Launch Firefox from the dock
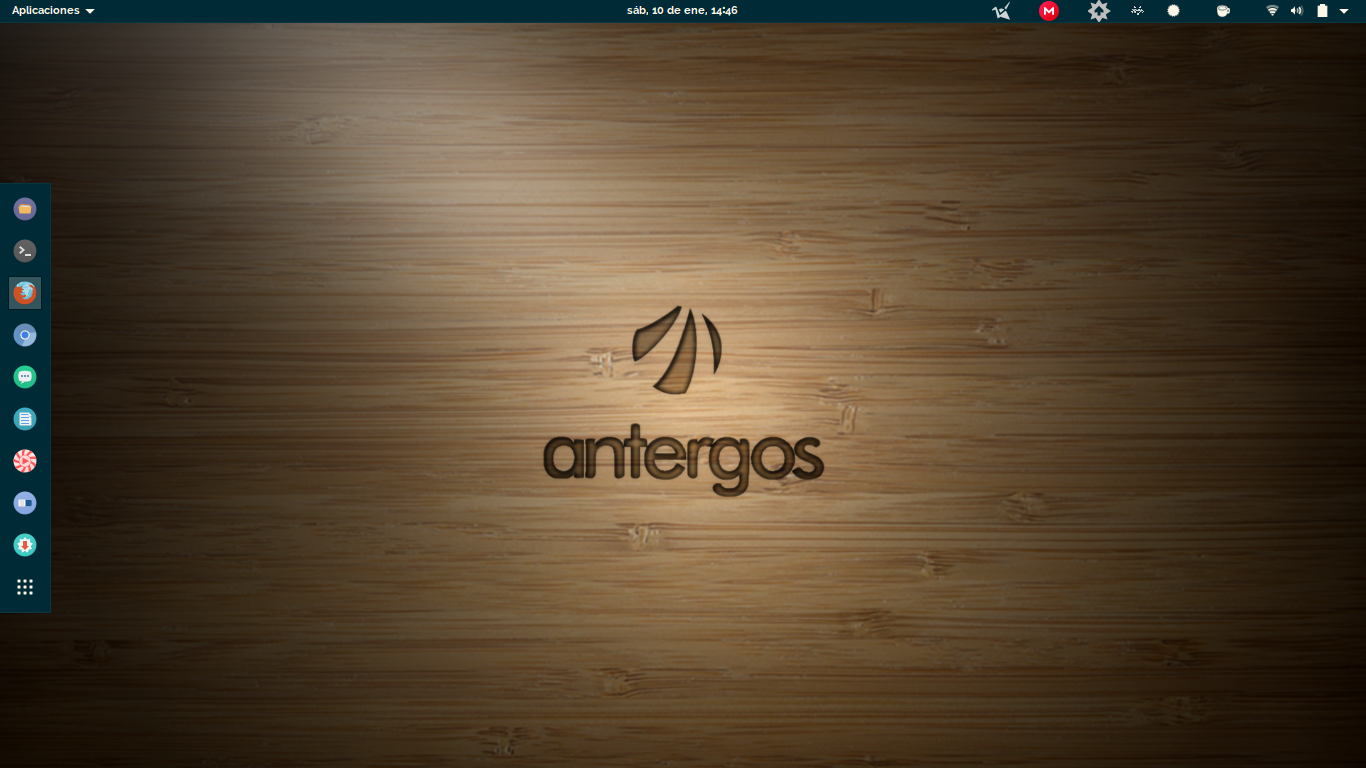 click(25, 293)
